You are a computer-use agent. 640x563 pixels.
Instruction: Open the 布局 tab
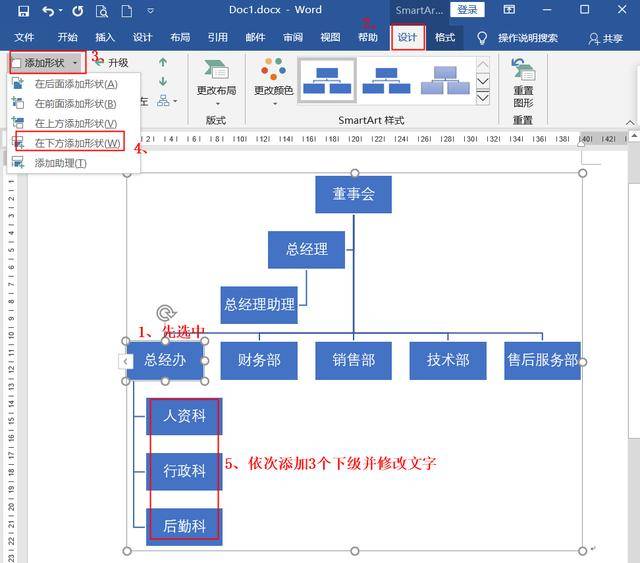click(x=180, y=38)
